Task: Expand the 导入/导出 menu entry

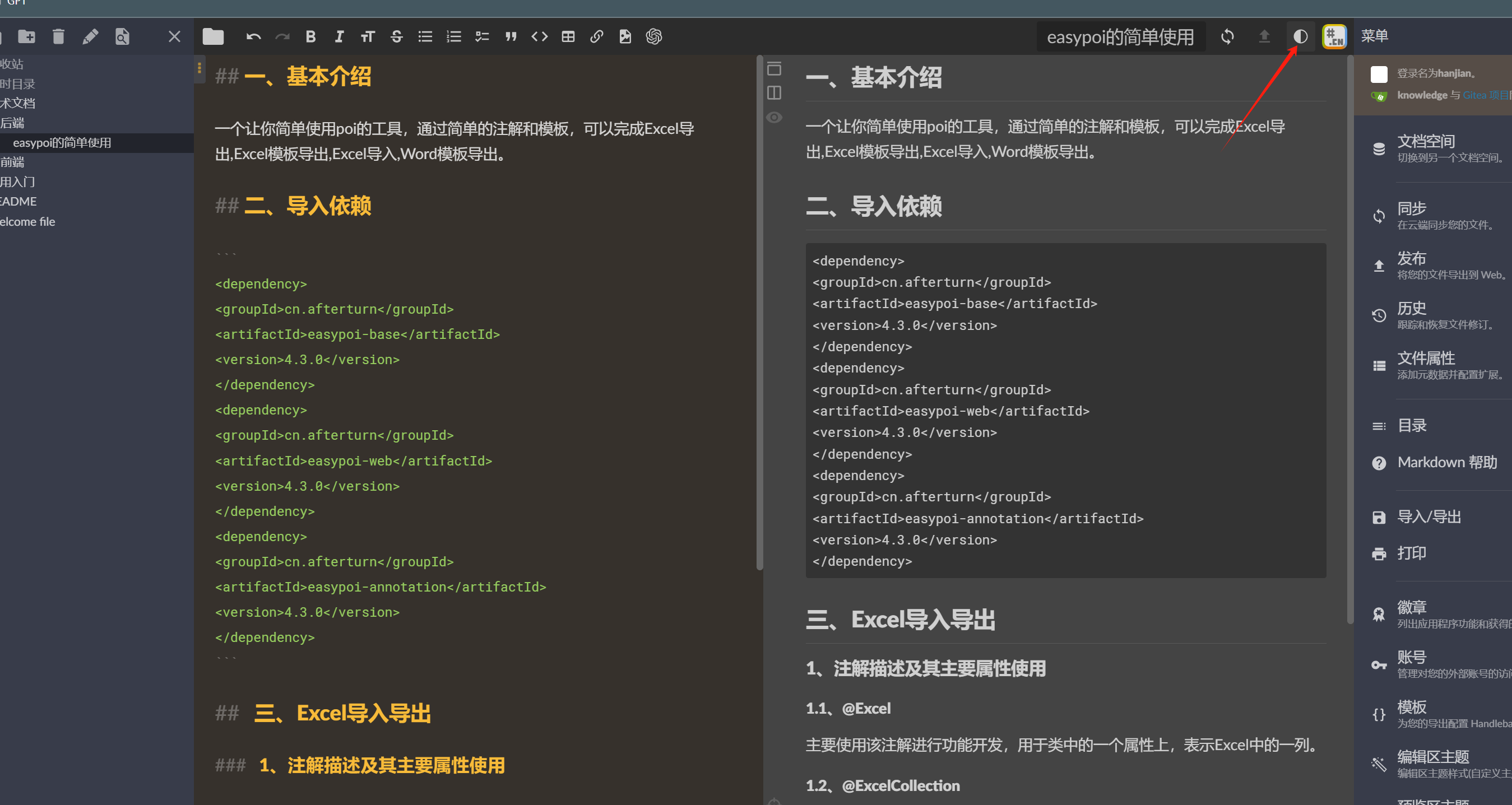Action: [x=1428, y=517]
